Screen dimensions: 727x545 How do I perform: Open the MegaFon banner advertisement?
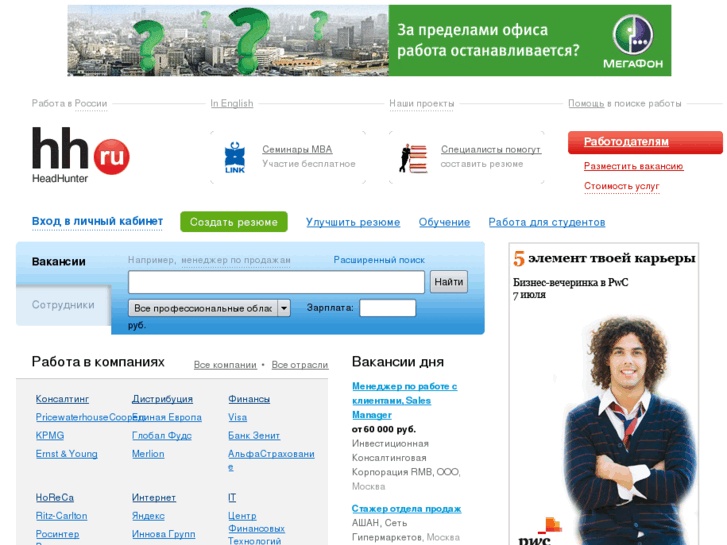coord(369,41)
